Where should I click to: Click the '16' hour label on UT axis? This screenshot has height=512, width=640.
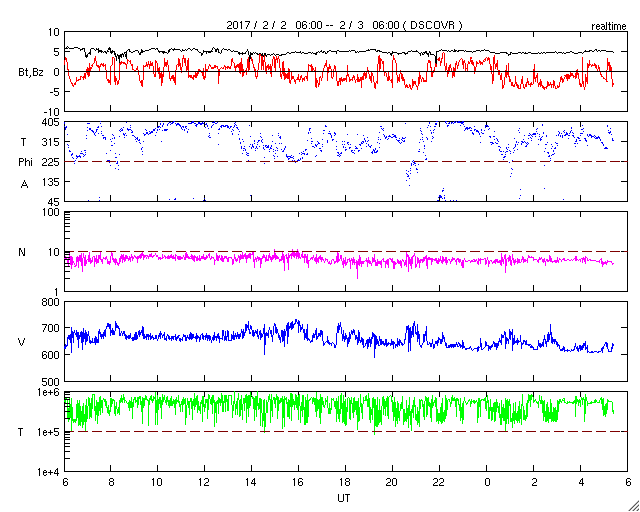[x=298, y=483]
